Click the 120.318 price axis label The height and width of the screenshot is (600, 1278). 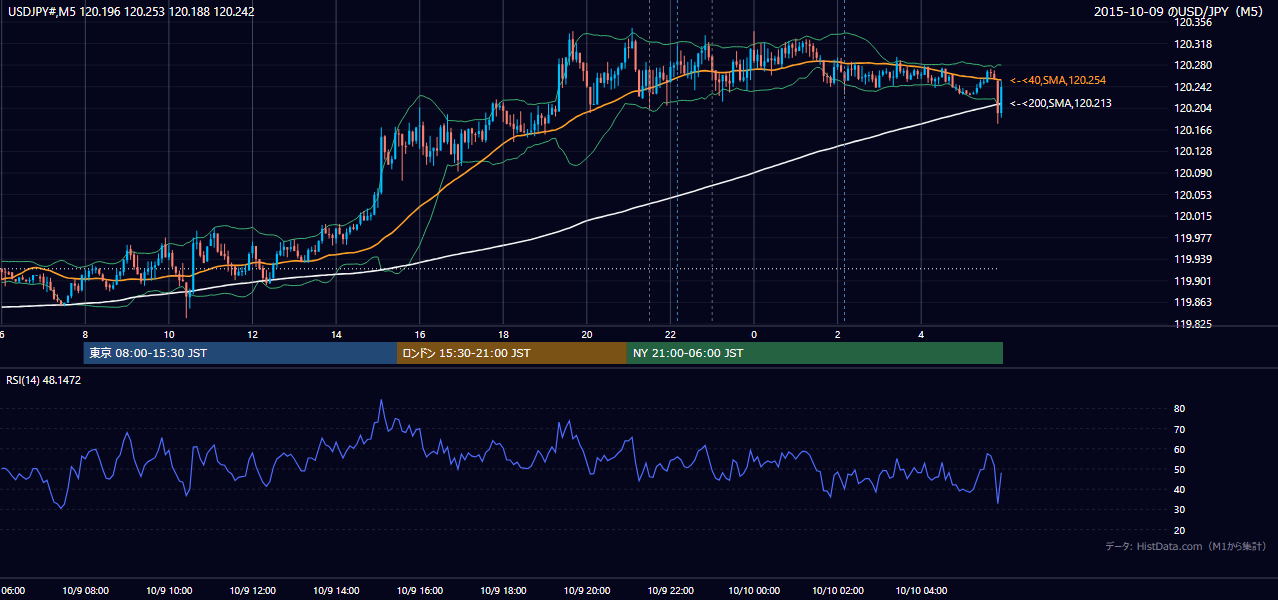[1191, 44]
